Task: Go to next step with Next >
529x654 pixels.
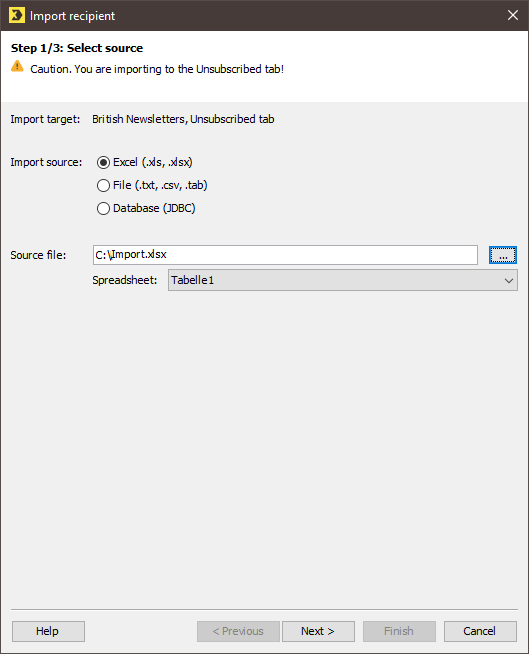Action: click(x=318, y=631)
